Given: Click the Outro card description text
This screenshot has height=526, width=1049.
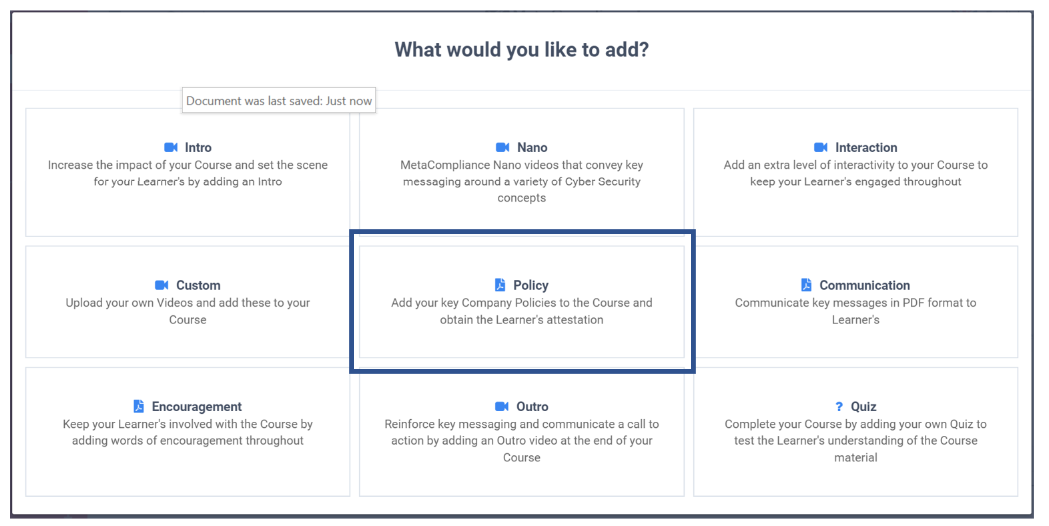Looking at the screenshot, I should (x=522, y=440).
